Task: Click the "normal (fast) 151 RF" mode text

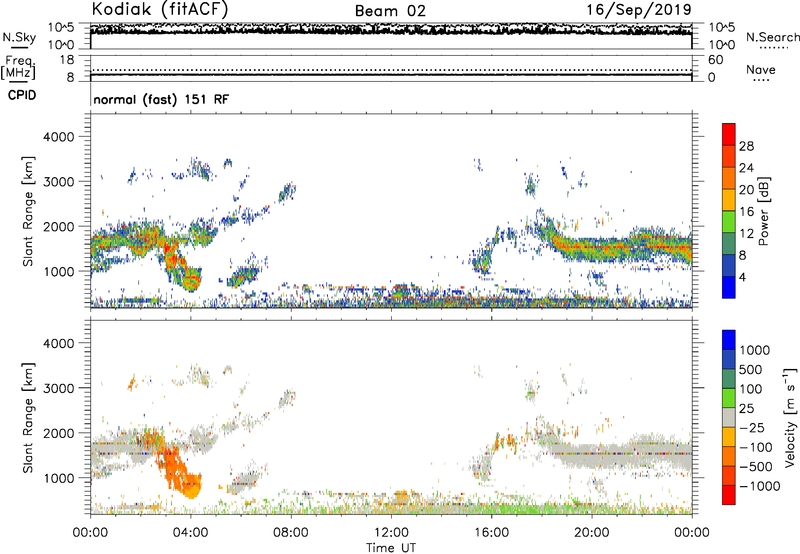Action: tap(161, 99)
